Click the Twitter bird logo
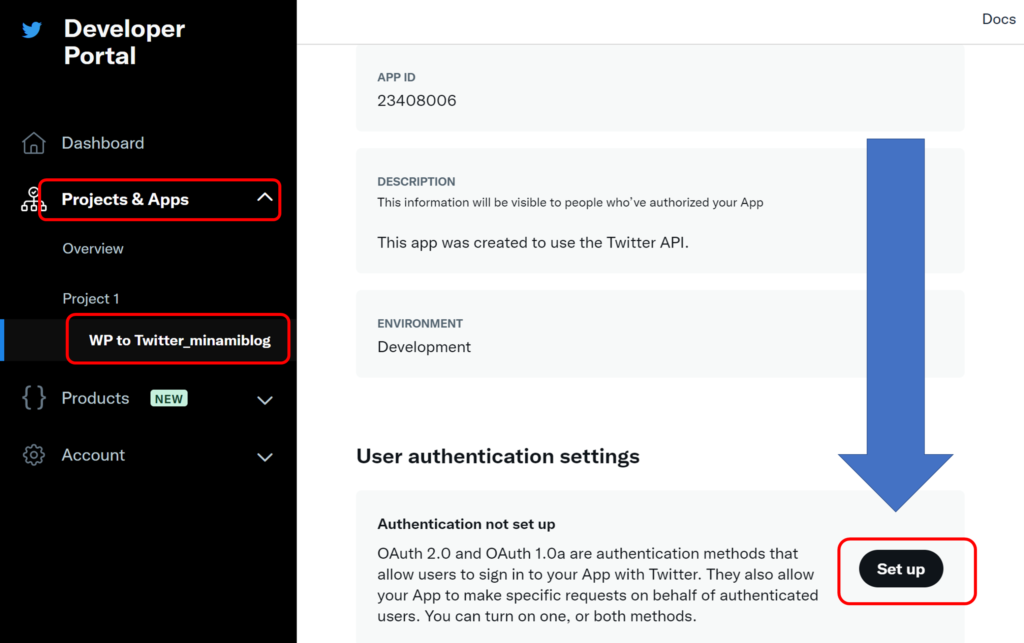The image size is (1024, 643). click(32, 30)
